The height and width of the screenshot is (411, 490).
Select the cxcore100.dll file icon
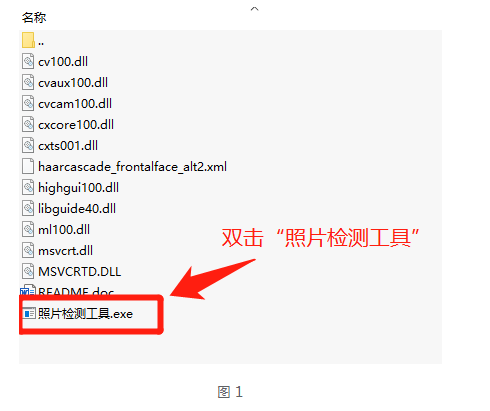28,124
